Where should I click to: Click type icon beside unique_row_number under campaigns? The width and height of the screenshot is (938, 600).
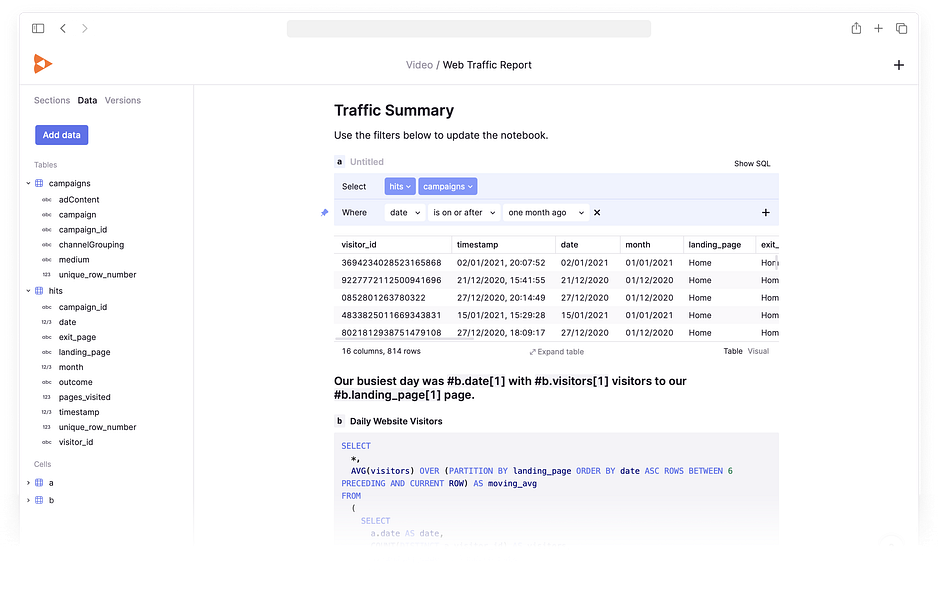47,275
